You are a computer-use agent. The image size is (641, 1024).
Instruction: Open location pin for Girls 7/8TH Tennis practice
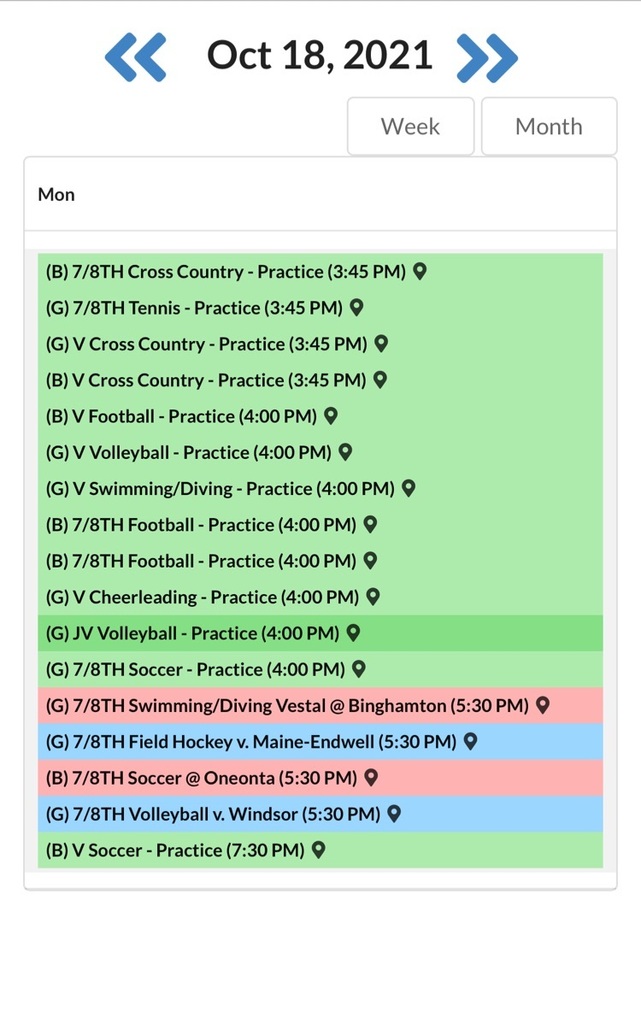356,307
